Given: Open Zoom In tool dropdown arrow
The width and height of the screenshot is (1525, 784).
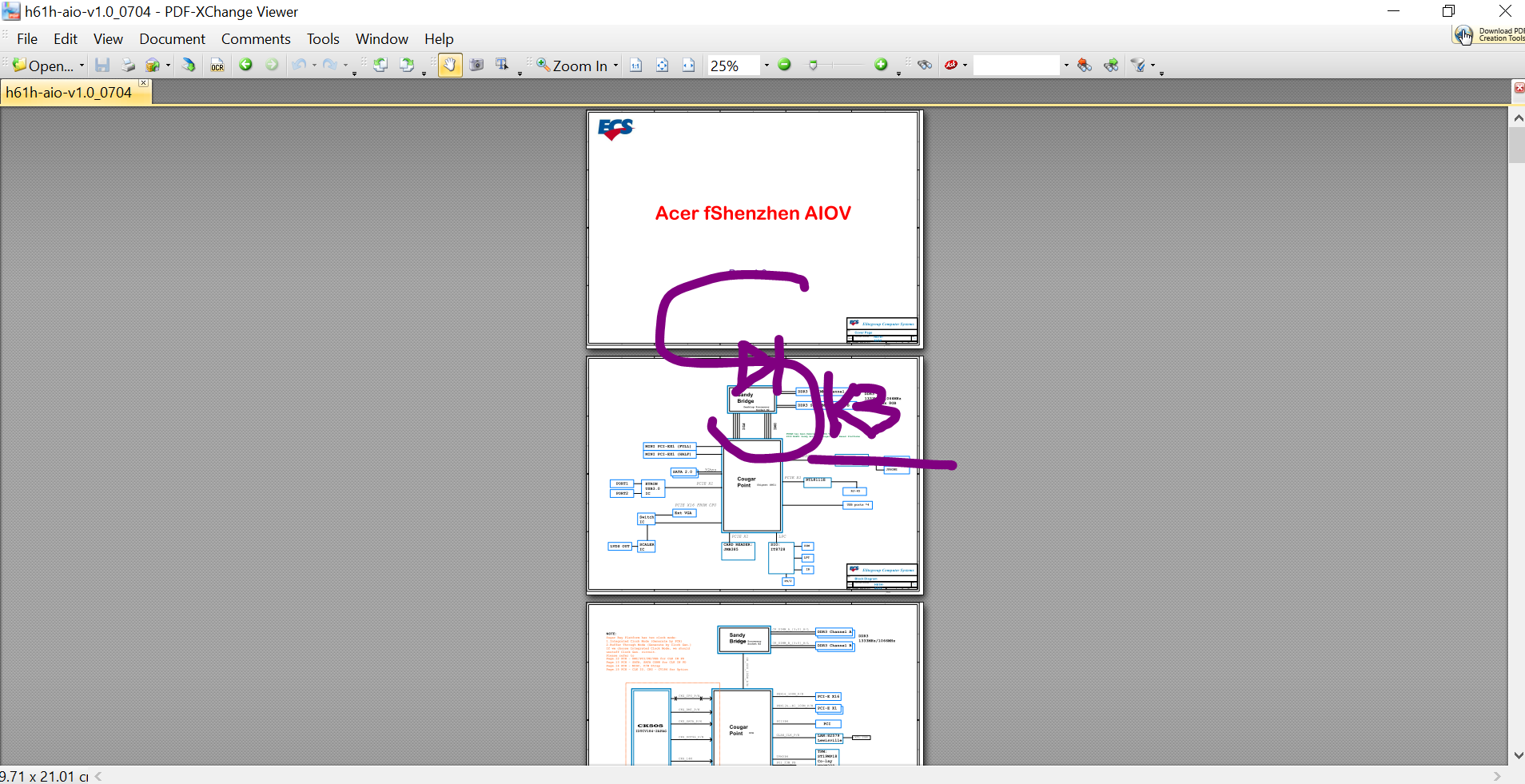Looking at the screenshot, I should pos(615,66).
